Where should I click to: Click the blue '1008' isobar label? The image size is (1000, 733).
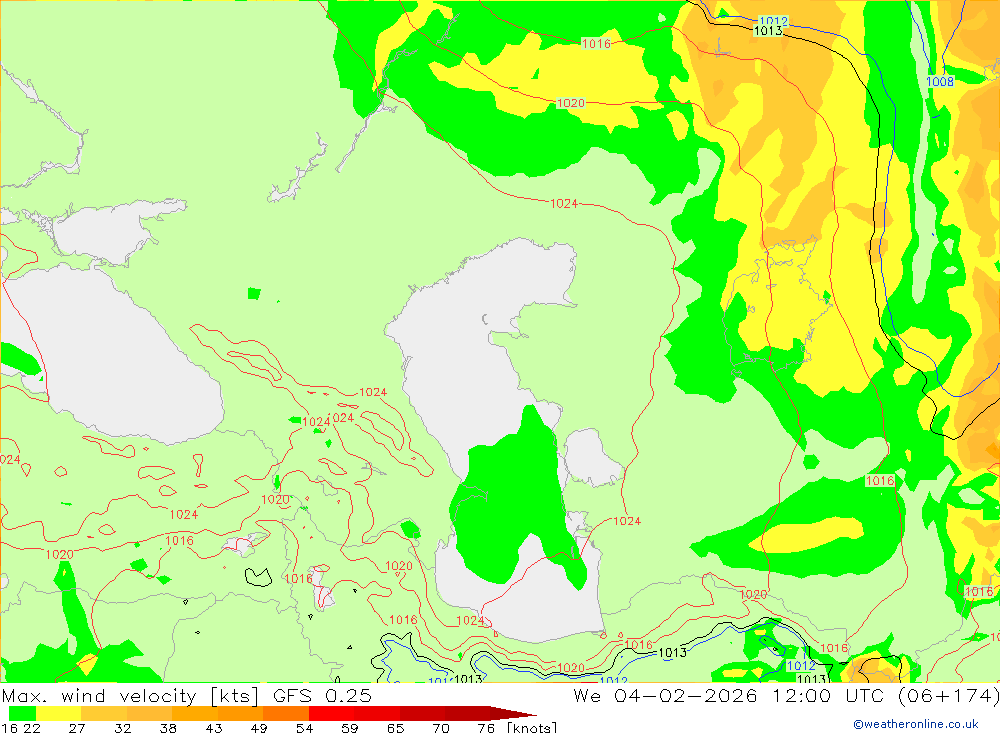pos(940,82)
